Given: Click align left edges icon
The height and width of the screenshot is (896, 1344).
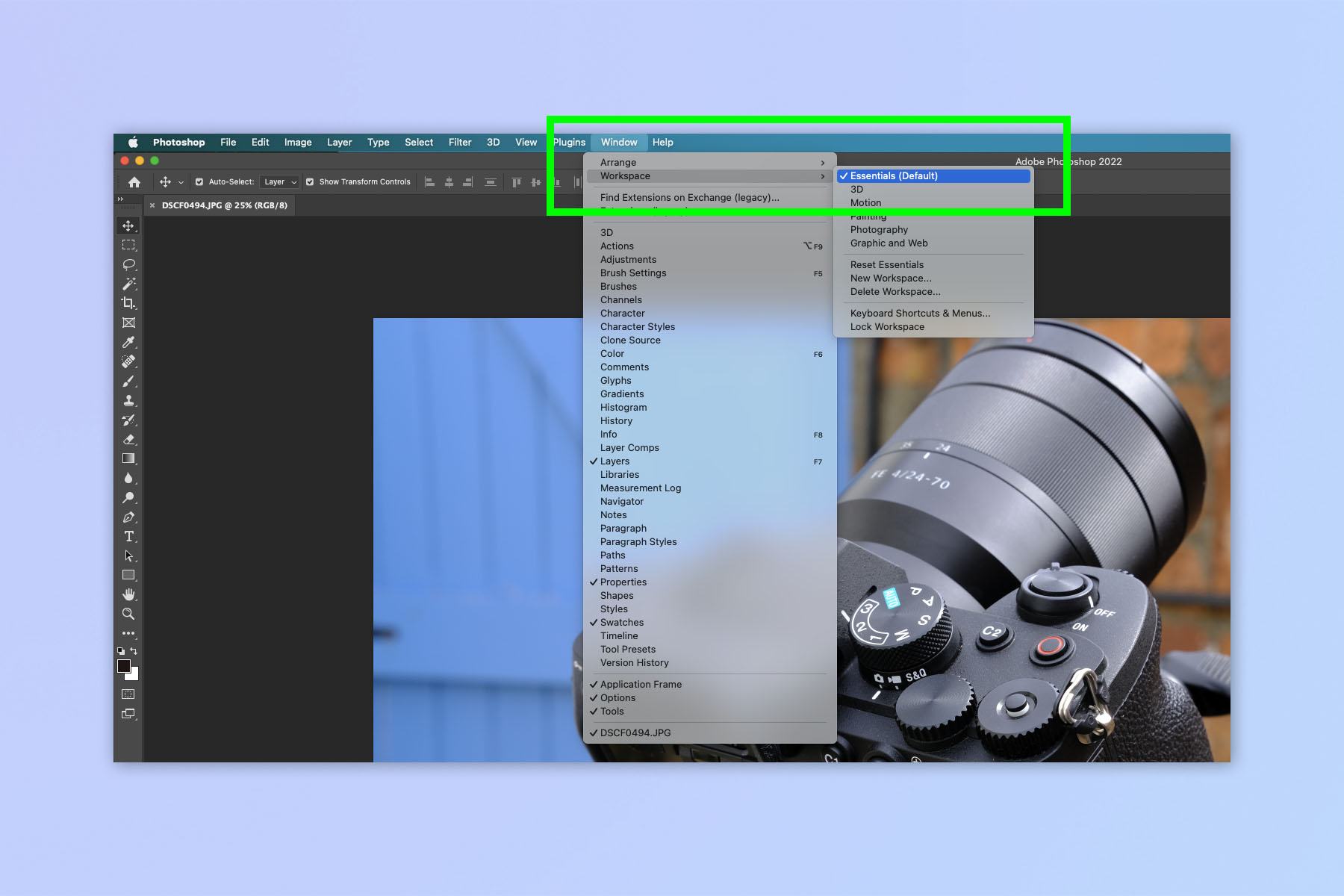Looking at the screenshot, I should click(429, 182).
